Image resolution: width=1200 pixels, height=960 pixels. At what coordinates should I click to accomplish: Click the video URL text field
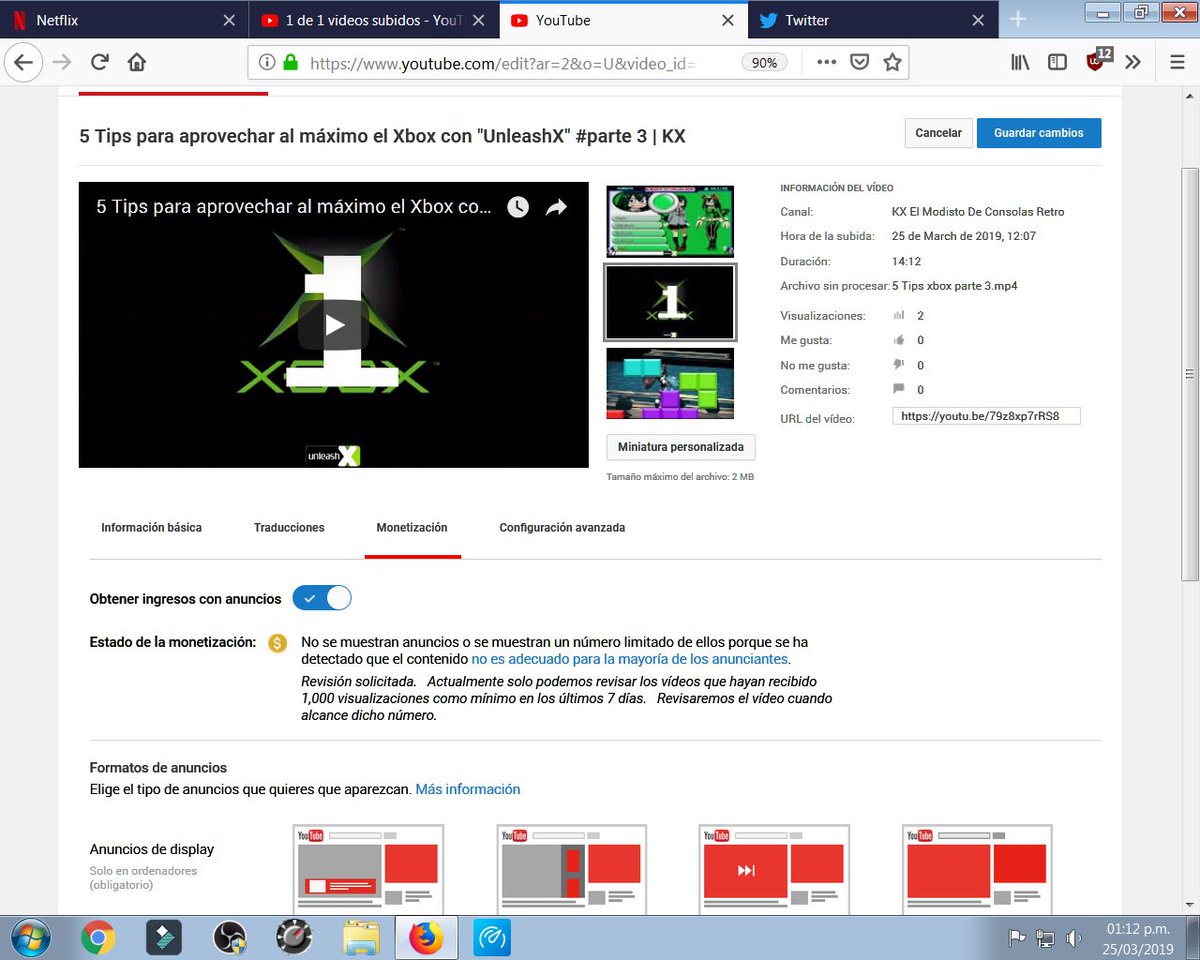(986, 416)
